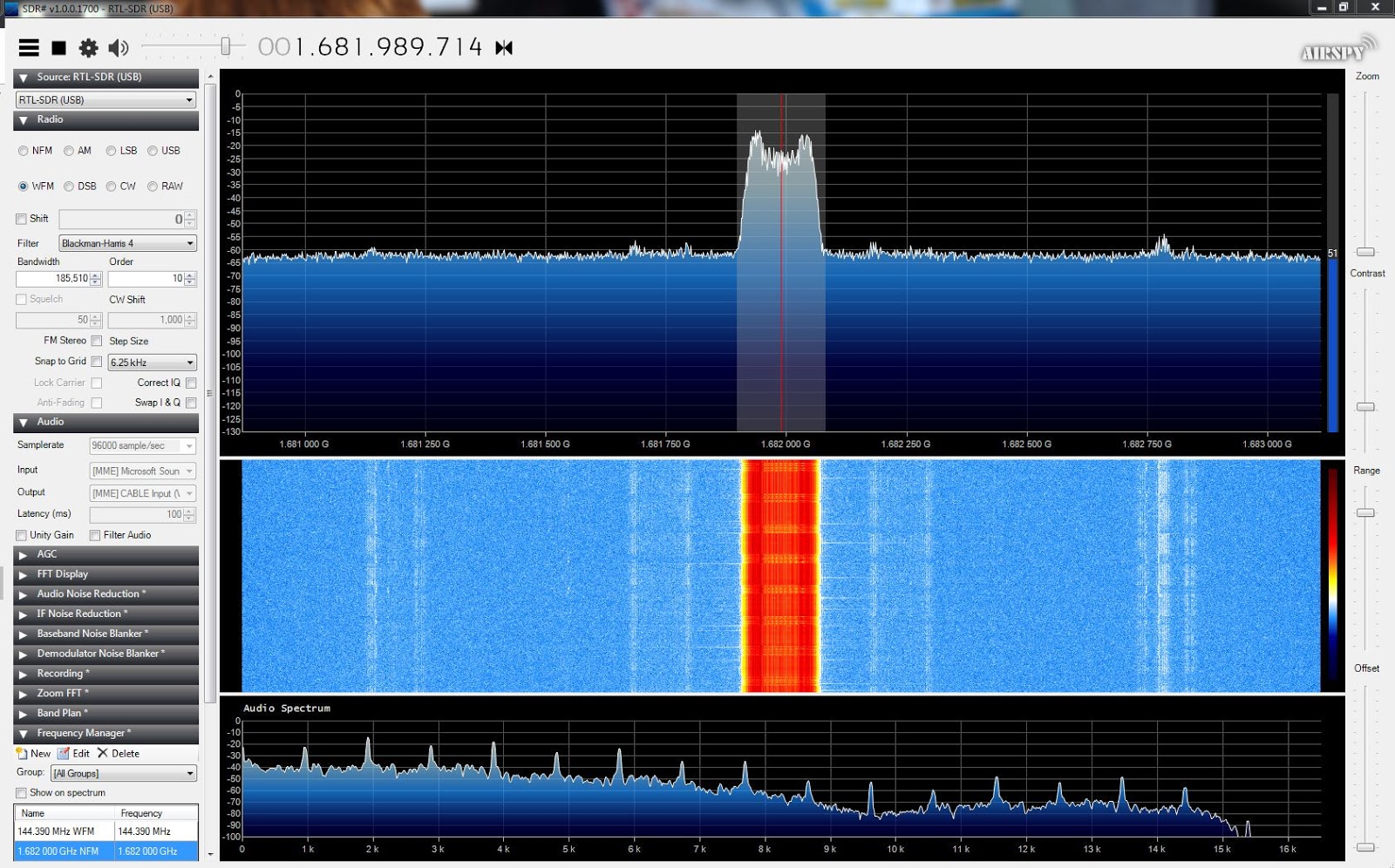This screenshot has height=868, width=1395.
Task: Open the 6.25 kHz Step Size dropdown
Action: 152,362
